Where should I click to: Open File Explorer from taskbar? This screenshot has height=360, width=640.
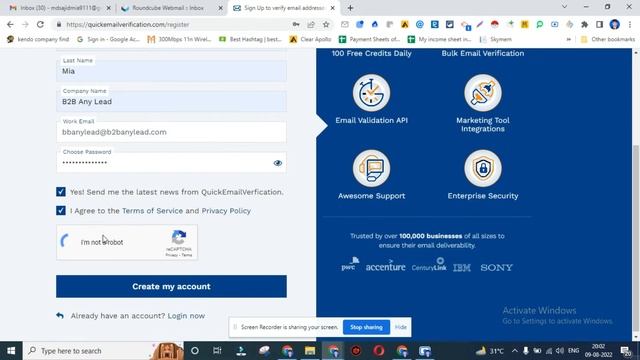pyautogui.click(x=310, y=351)
